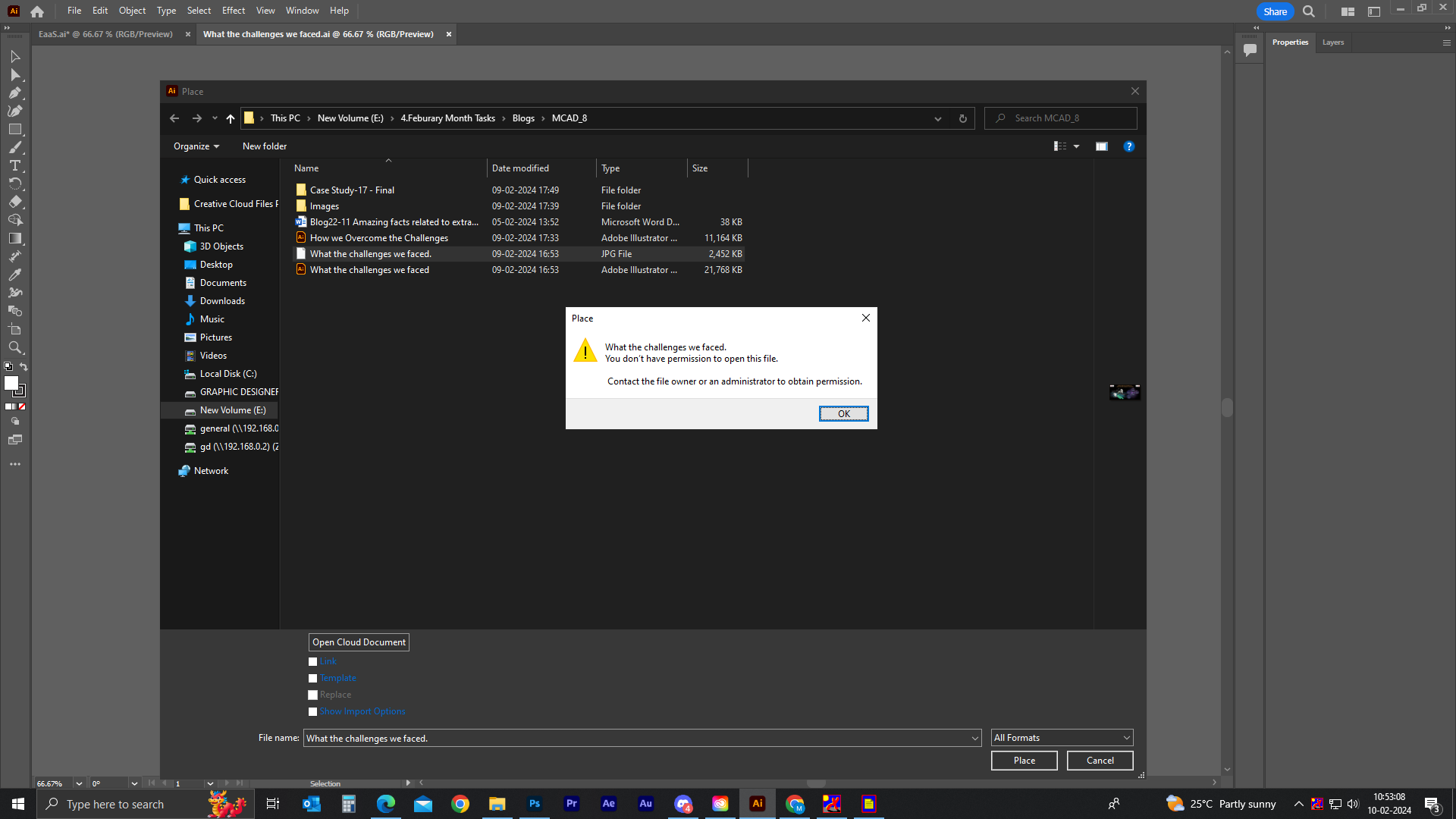Image resolution: width=1456 pixels, height=819 pixels.
Task: Expand the views dropdown arrow near More options
Action: pyautogui.click(x=1076, y=146)
